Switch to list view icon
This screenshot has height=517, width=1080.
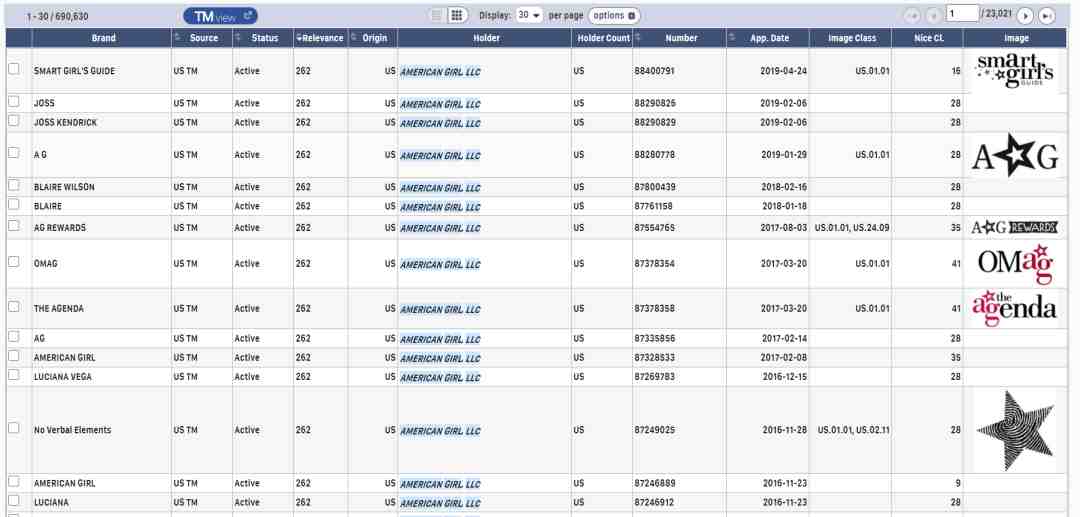[436, 16]
